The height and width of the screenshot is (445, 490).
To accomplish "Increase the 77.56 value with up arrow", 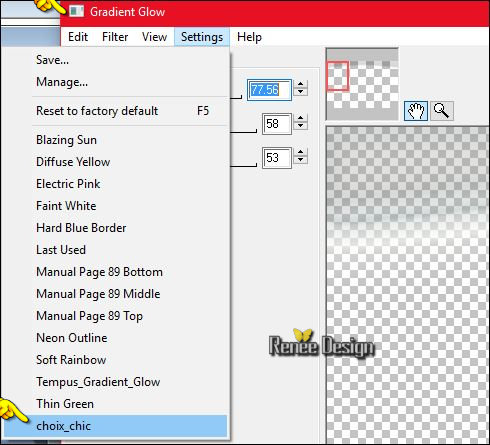I will point(301,84).
